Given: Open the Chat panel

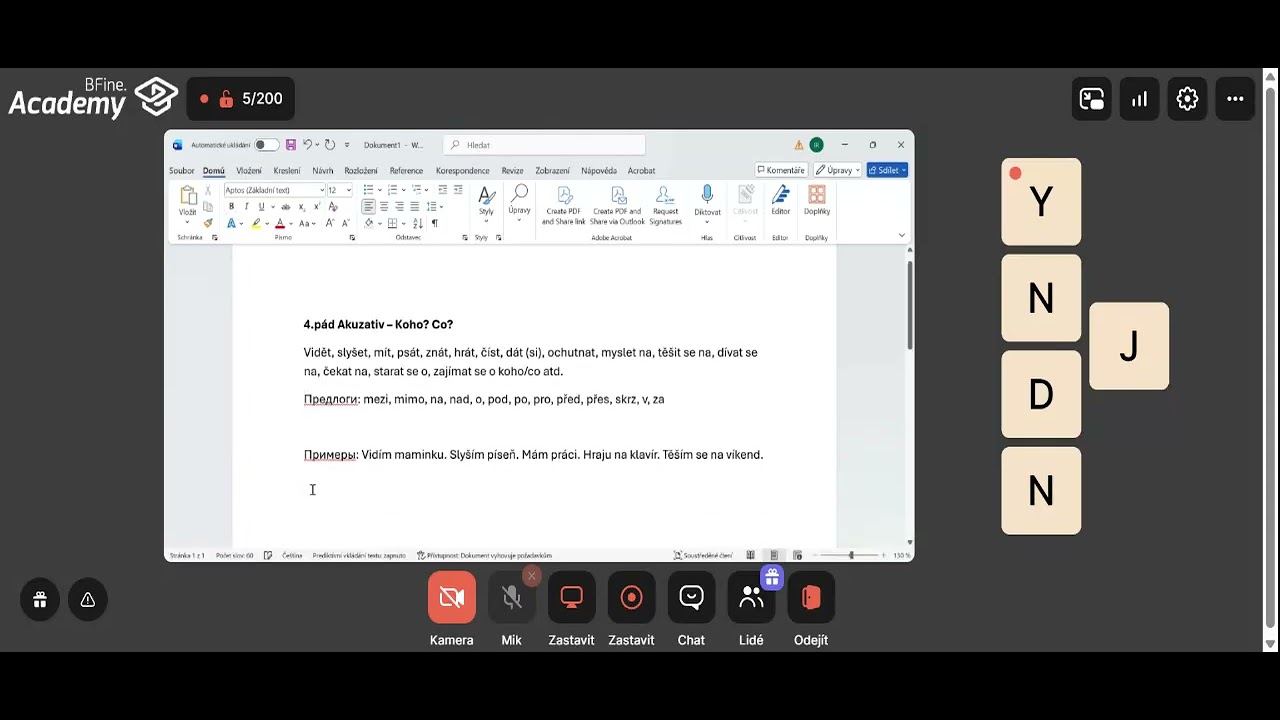Looking at the screenshot, I should (692, 597).
